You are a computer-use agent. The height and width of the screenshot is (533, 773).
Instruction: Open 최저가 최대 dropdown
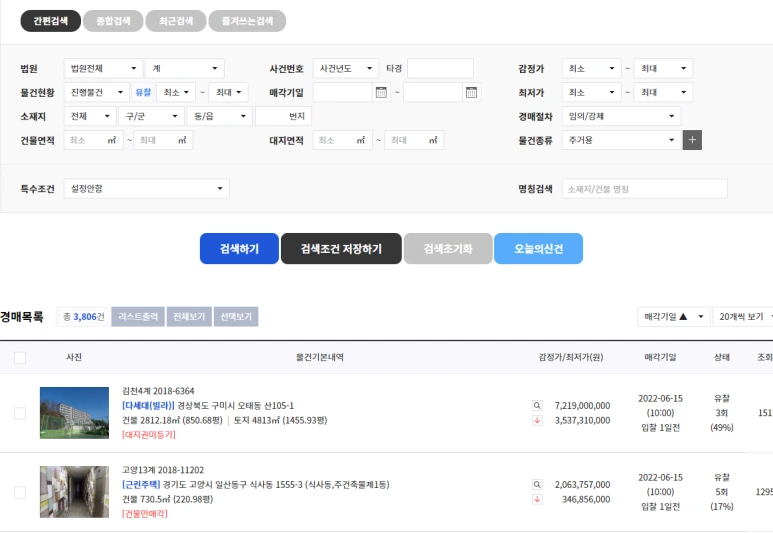point(663,92)
